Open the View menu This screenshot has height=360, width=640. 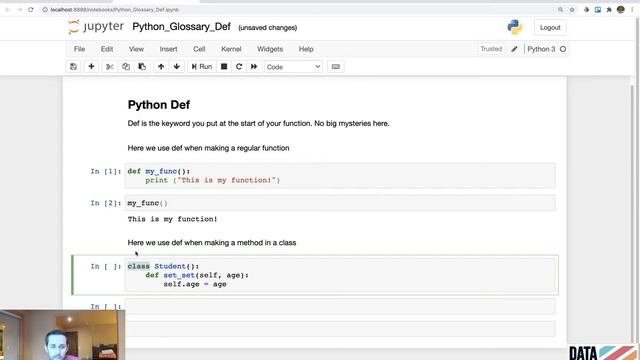136,49
